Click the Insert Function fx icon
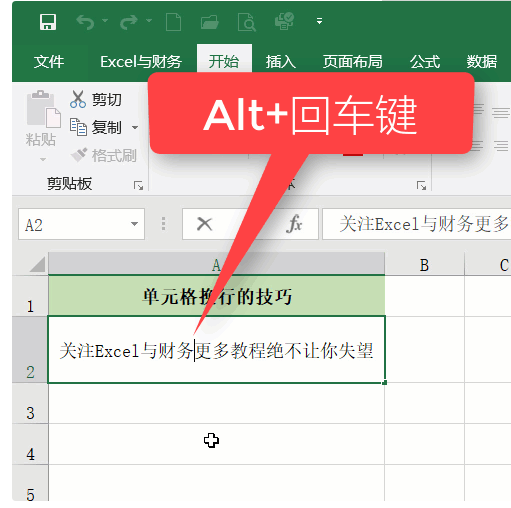The image size is (511, 508). click(294, 224)
